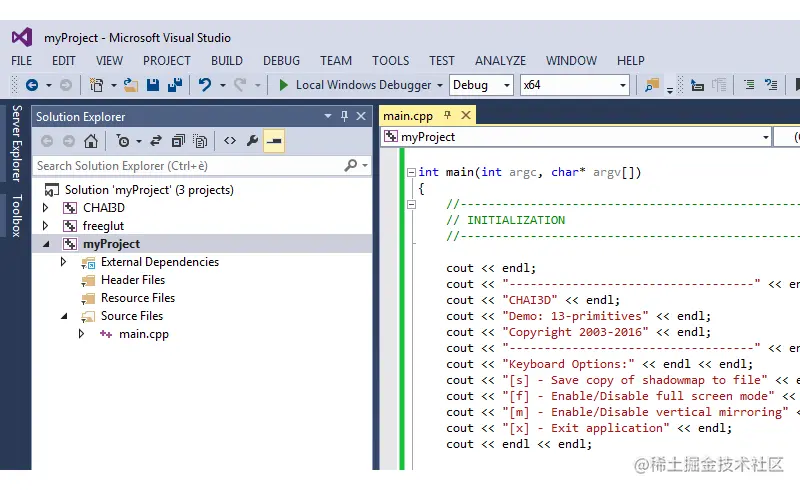The width and height of the screenshot is (800, 490).
Task: Open the BUILD menu
Action: [x=227, y=61]
